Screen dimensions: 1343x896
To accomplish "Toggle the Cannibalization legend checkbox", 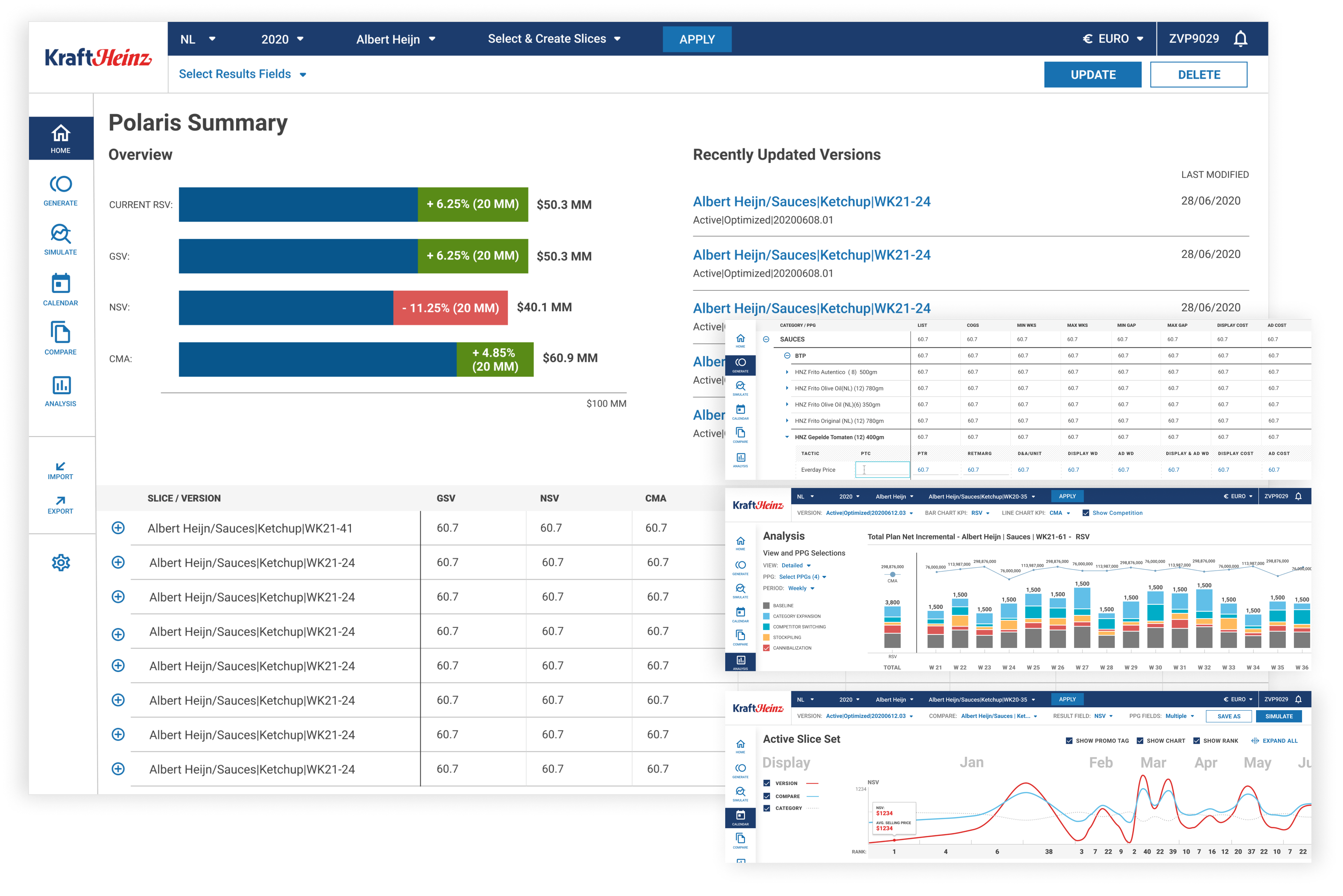I will pos(766,648).
